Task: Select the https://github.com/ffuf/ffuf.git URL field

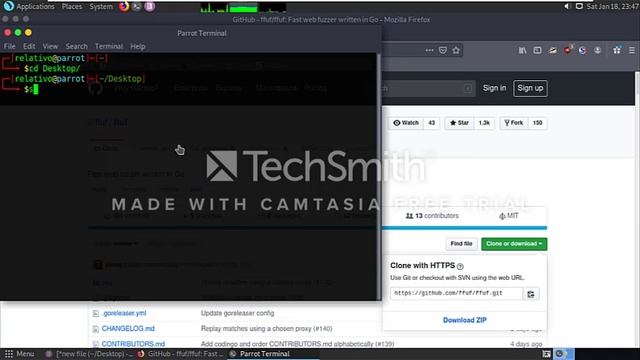Action: [x=456, y=293]
